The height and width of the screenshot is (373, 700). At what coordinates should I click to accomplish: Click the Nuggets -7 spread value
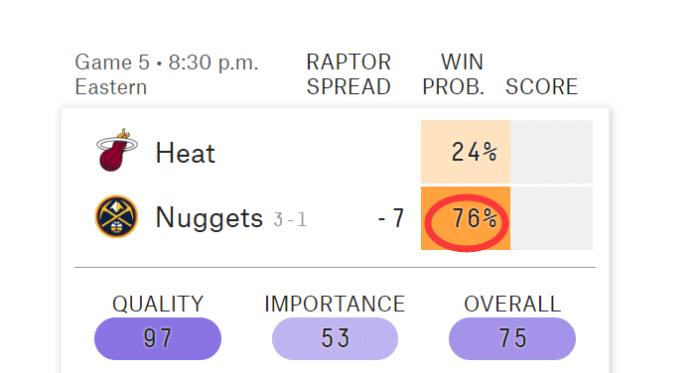click(391, 219)
